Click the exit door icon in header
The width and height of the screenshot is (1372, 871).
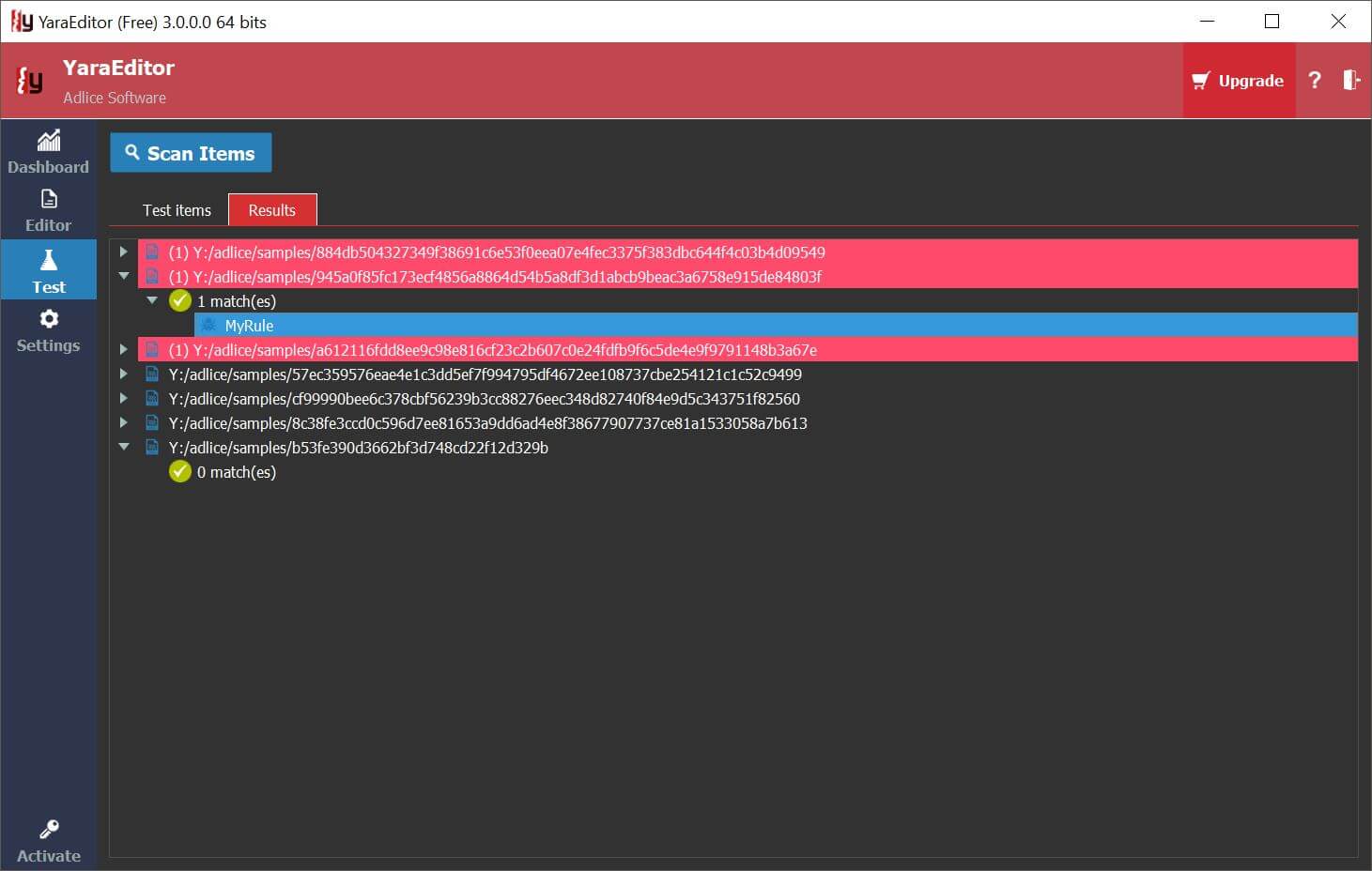(1350, 81)
